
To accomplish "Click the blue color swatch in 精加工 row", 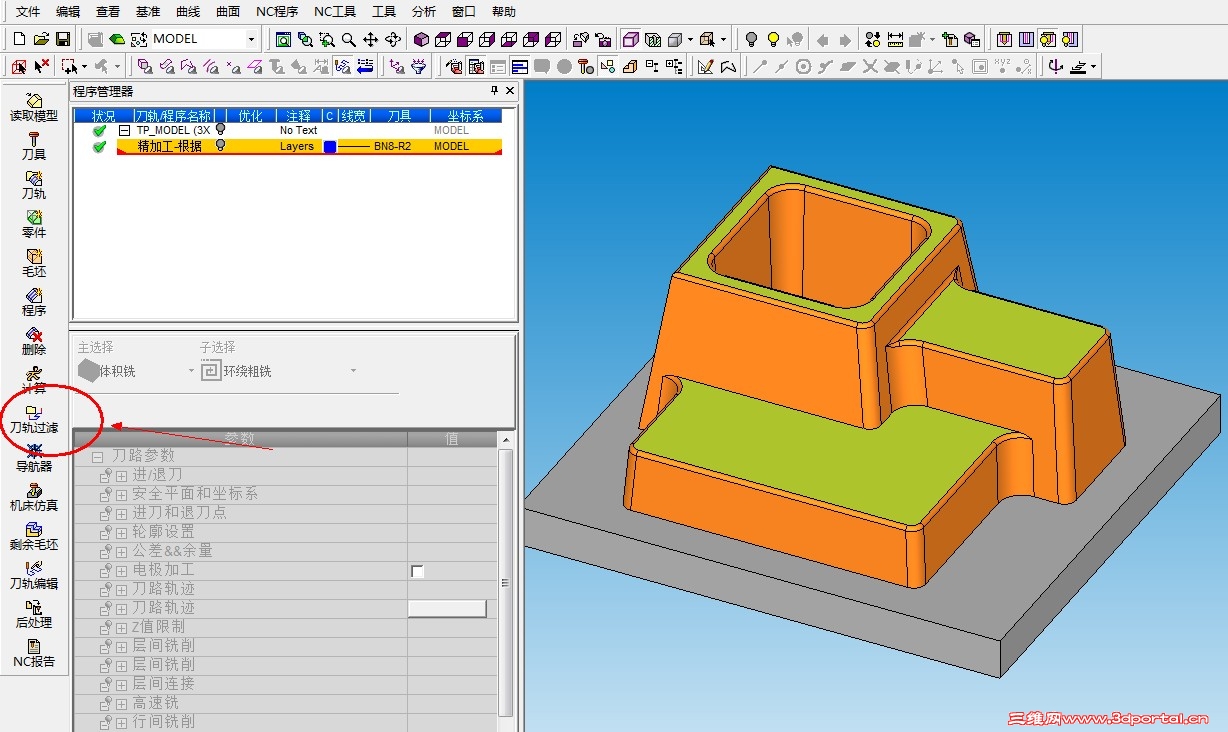I will (x=330, y=147).
